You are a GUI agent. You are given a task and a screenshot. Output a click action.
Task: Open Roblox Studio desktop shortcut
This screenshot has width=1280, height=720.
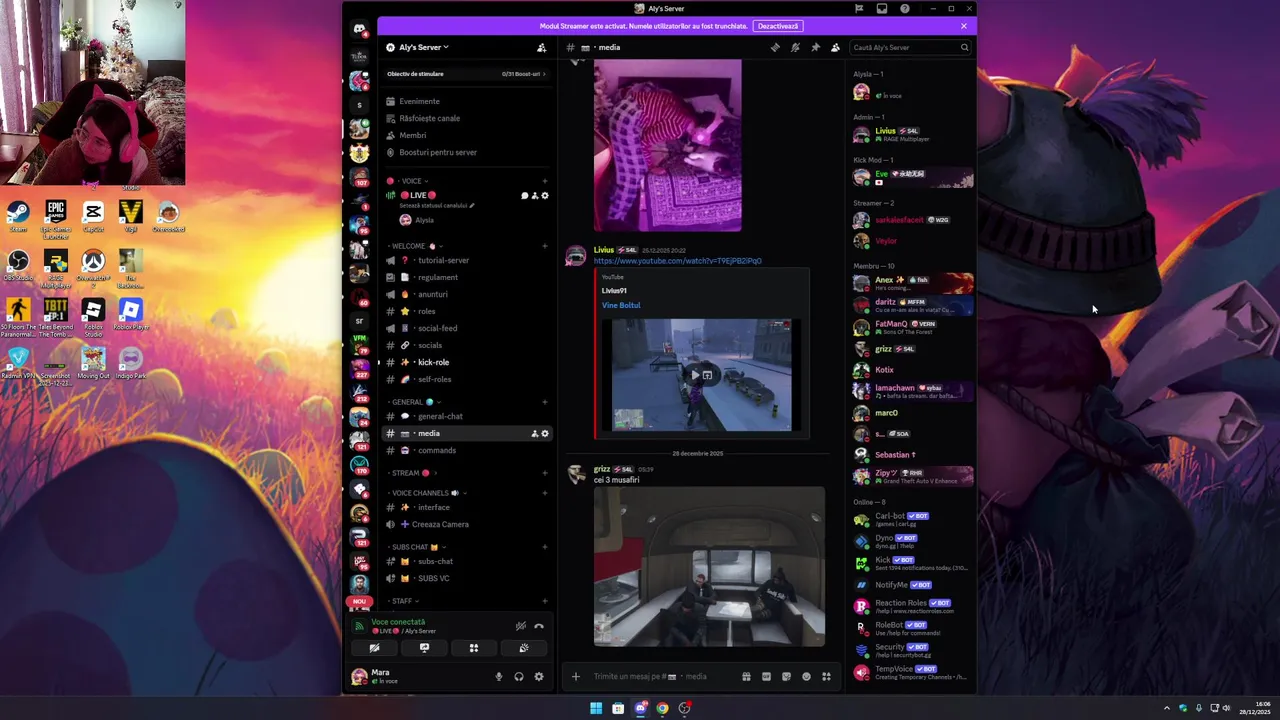[93, 314]
